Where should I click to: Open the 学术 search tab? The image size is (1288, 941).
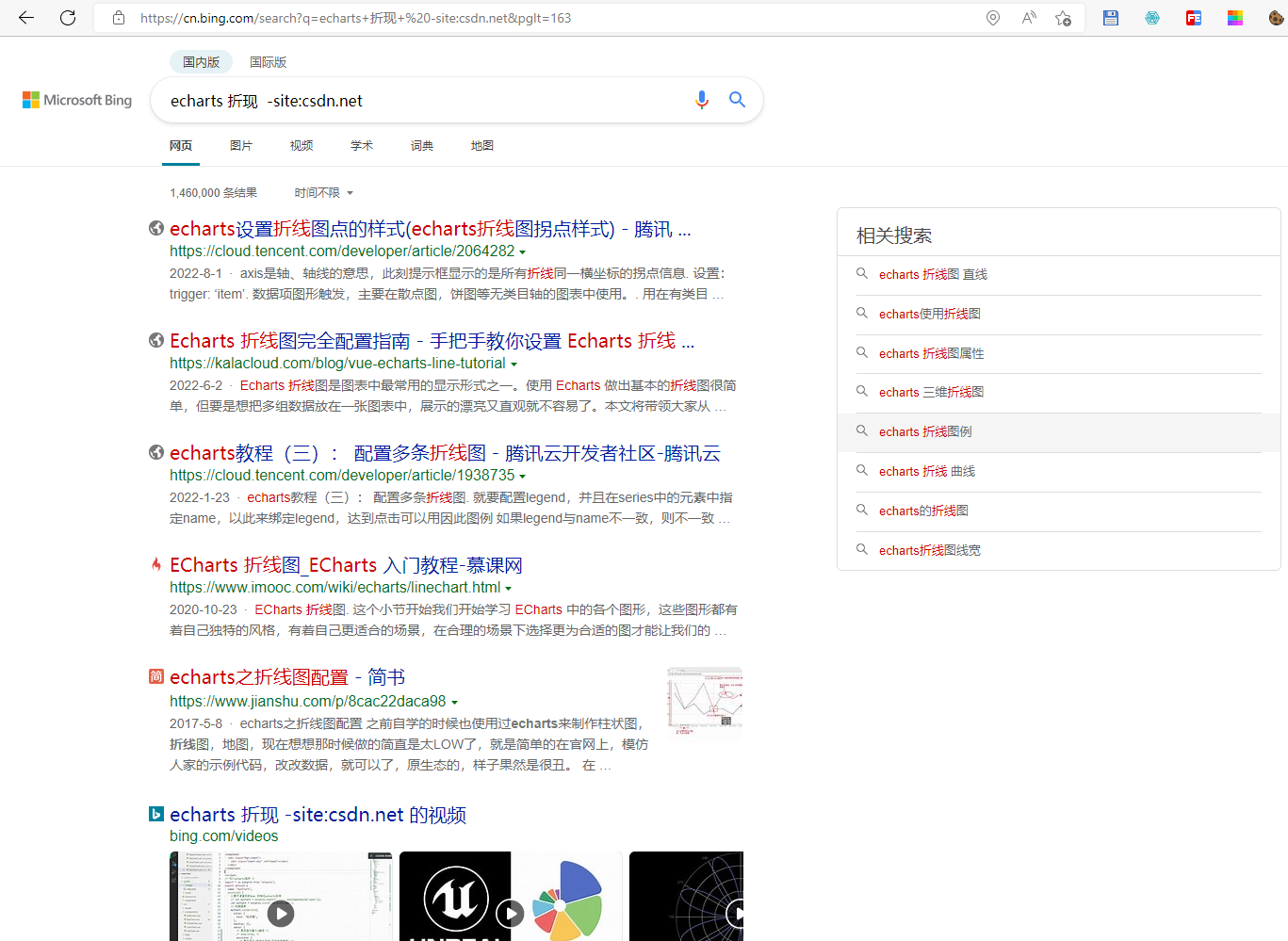point(362,145)
